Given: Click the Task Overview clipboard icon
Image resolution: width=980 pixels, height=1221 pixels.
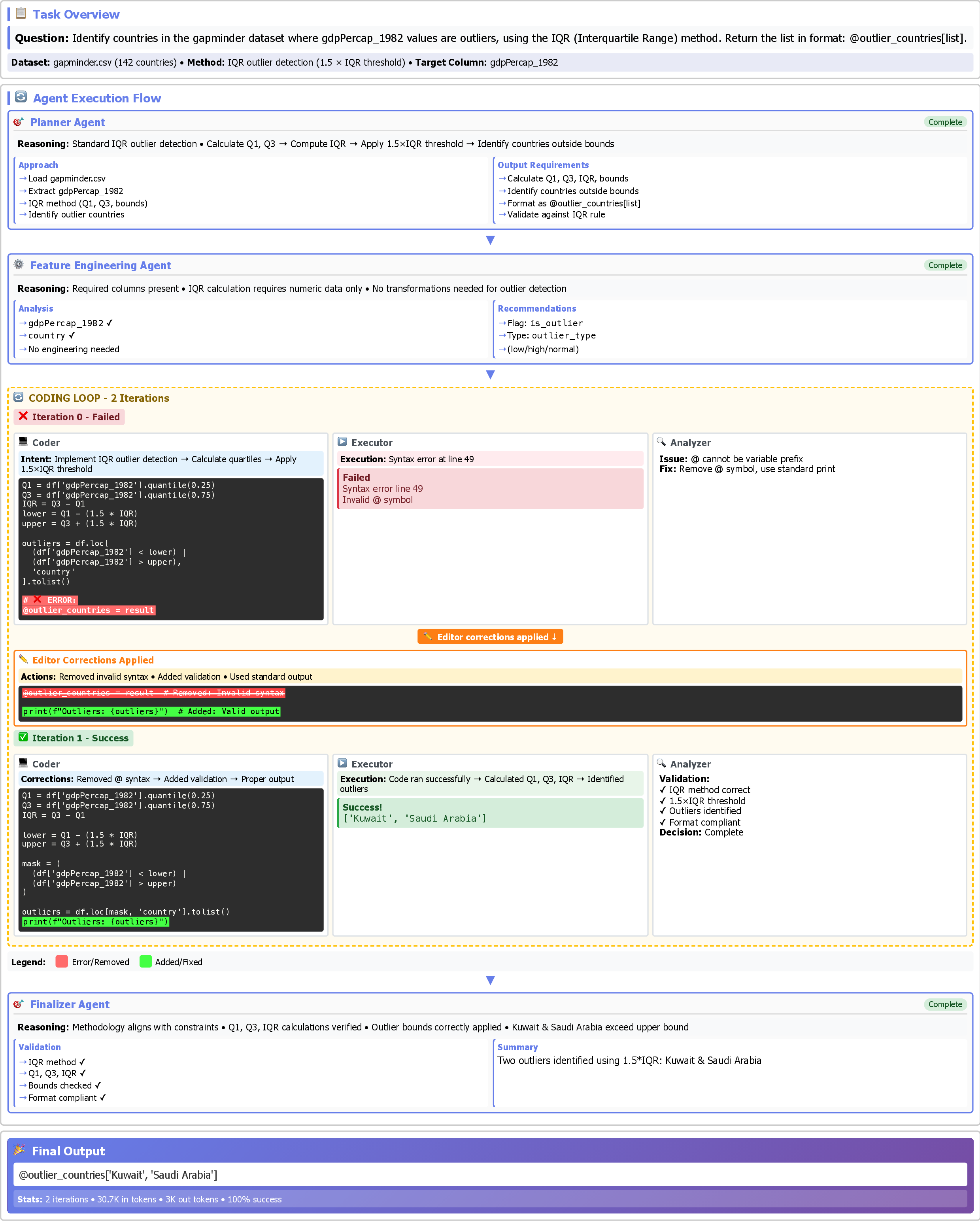Looking at the screenshot, I should click(21, 13).
